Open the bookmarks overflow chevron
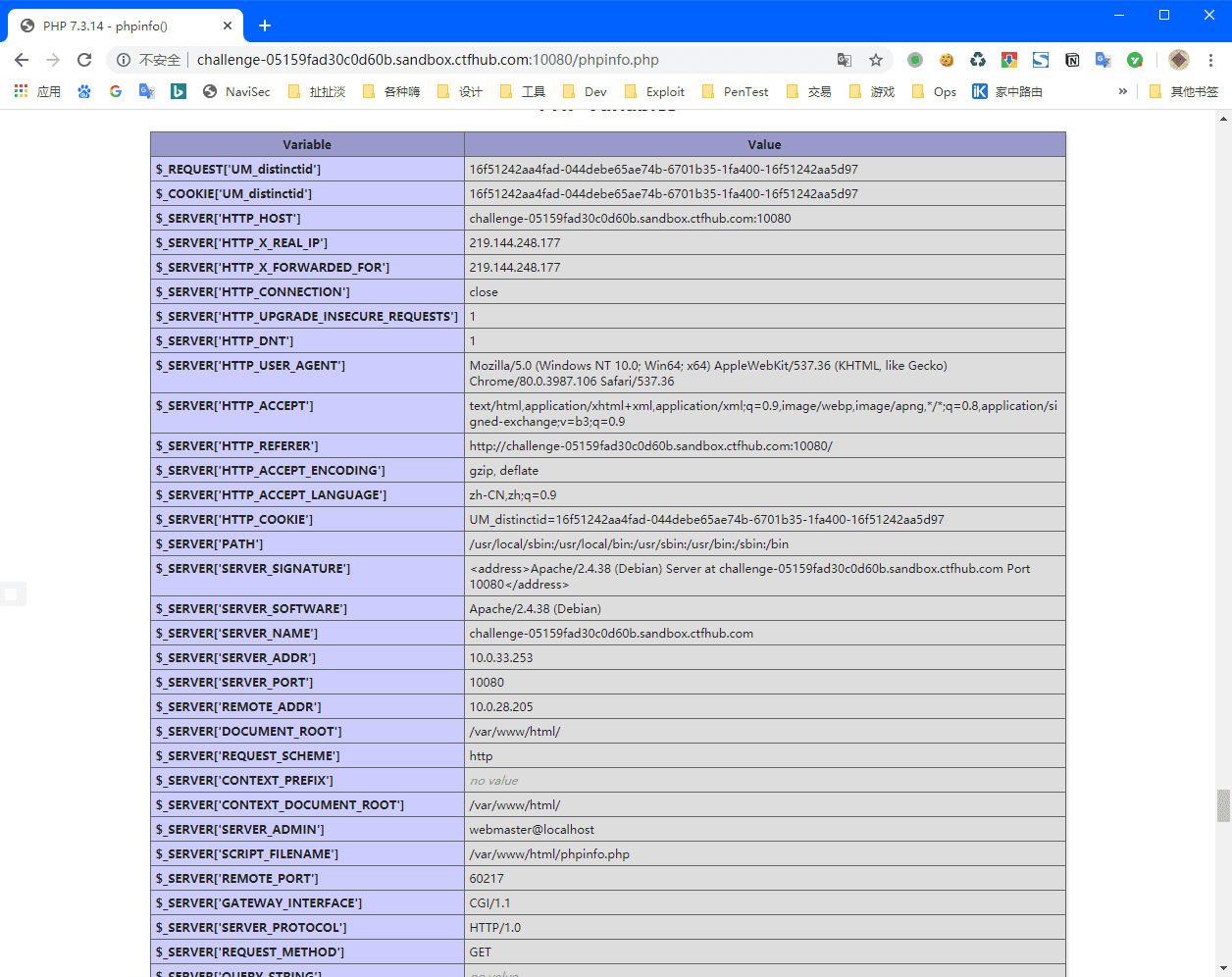This screenshot has width=1232, height=977. click(1122, 91)
